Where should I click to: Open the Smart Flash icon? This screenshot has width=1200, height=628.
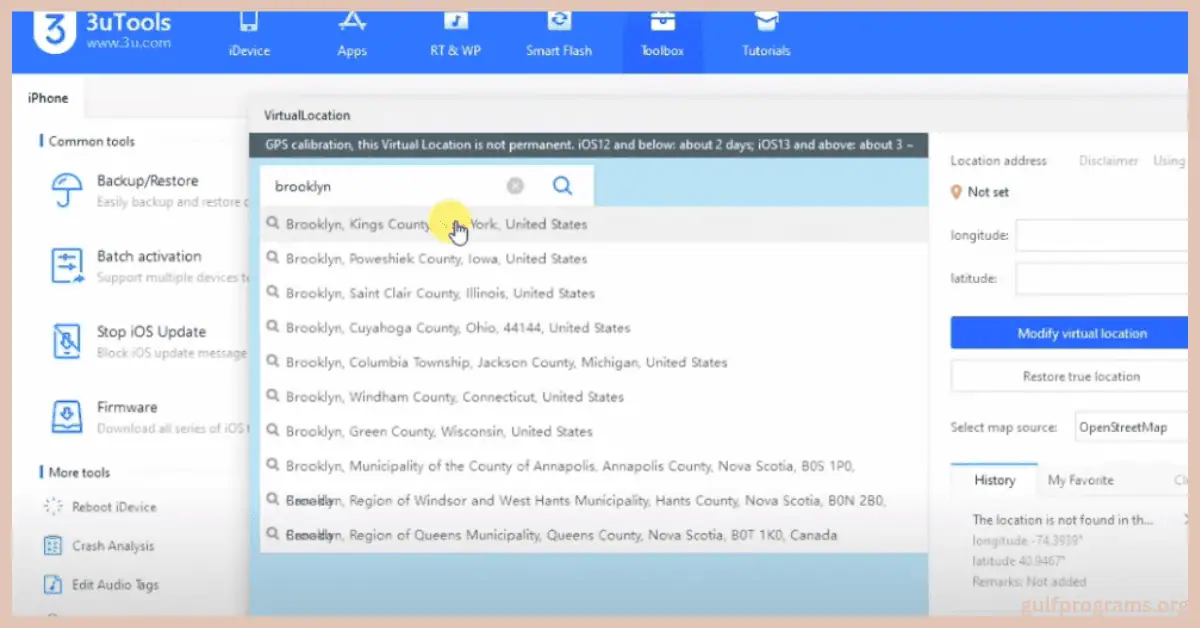tap(559, 22)
